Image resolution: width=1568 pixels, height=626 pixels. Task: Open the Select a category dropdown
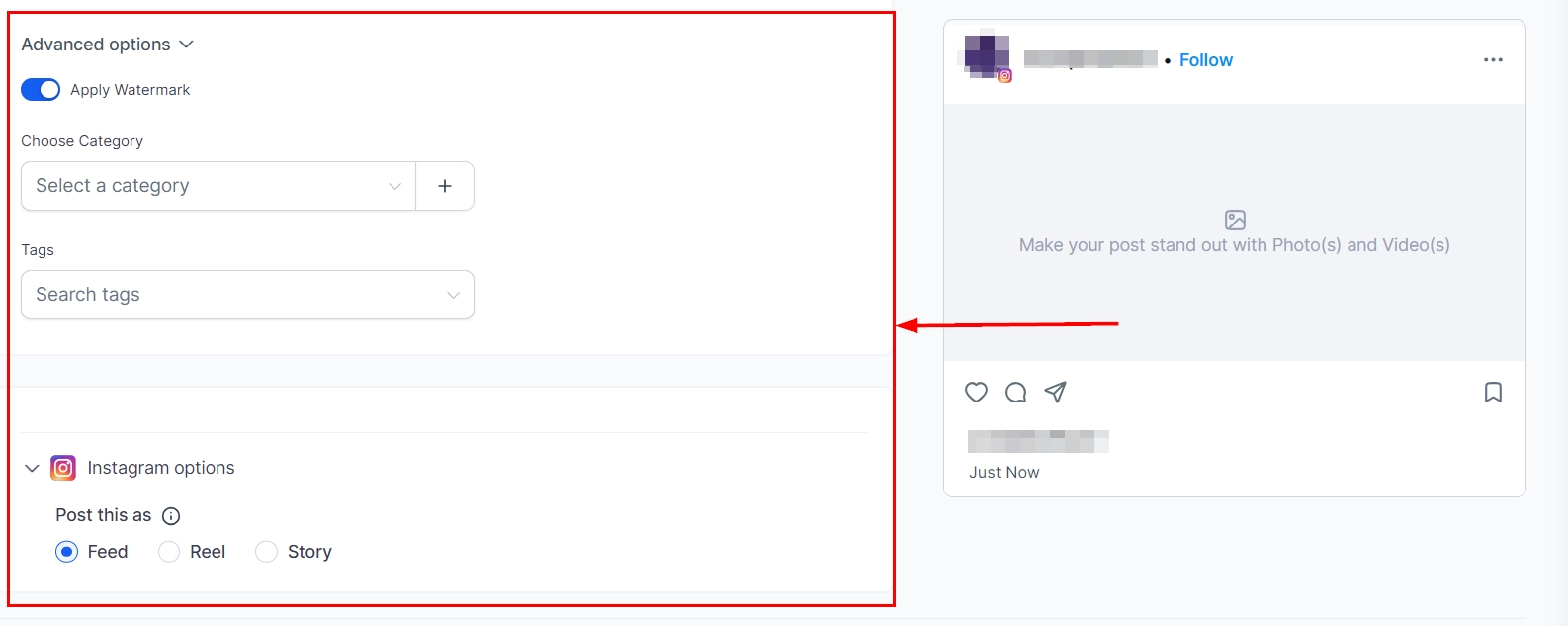click(x=218, y=186)
